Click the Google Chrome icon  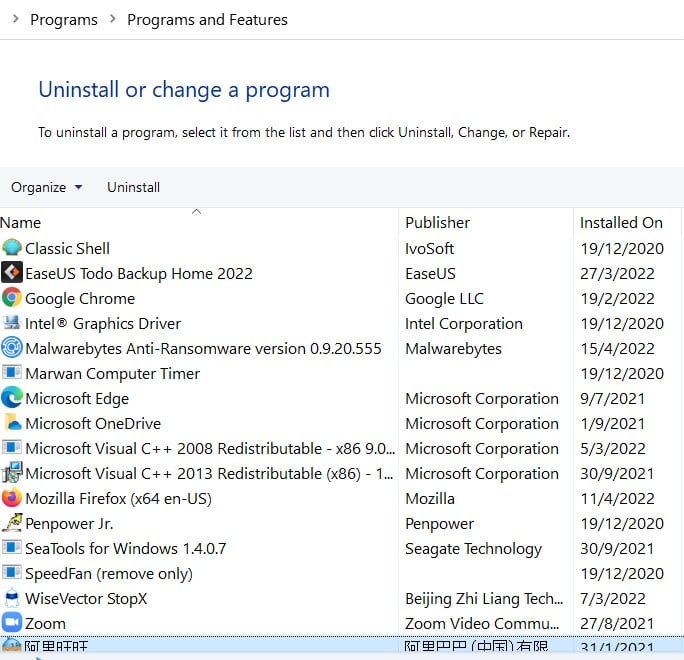(x=12, y=298)
